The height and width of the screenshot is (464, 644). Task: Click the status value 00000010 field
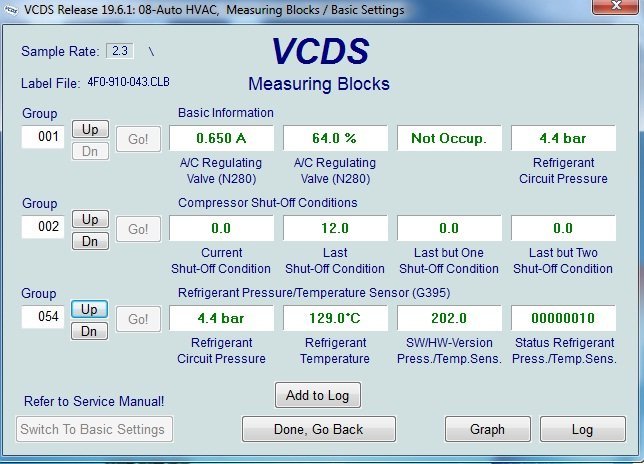[563, 318]
